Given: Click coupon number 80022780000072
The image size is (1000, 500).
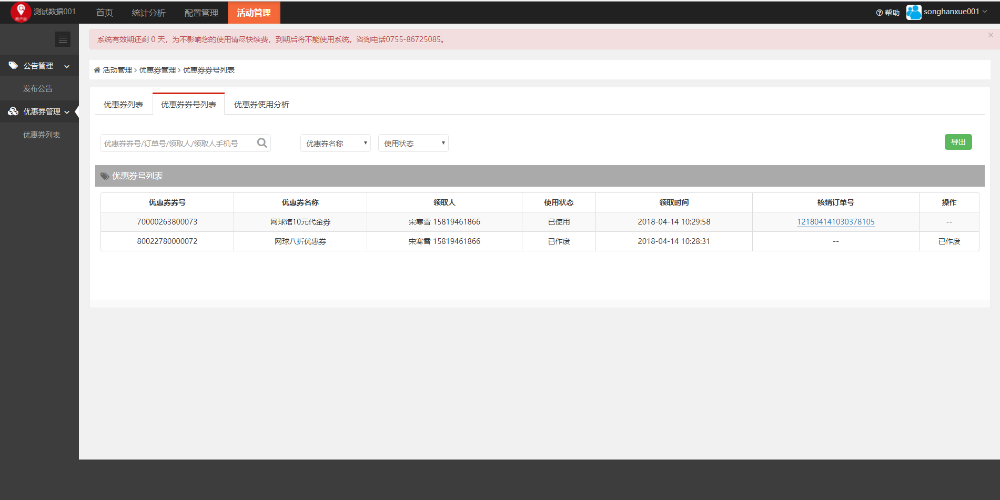Looking at the screenshot, I should tap(167, 241).
